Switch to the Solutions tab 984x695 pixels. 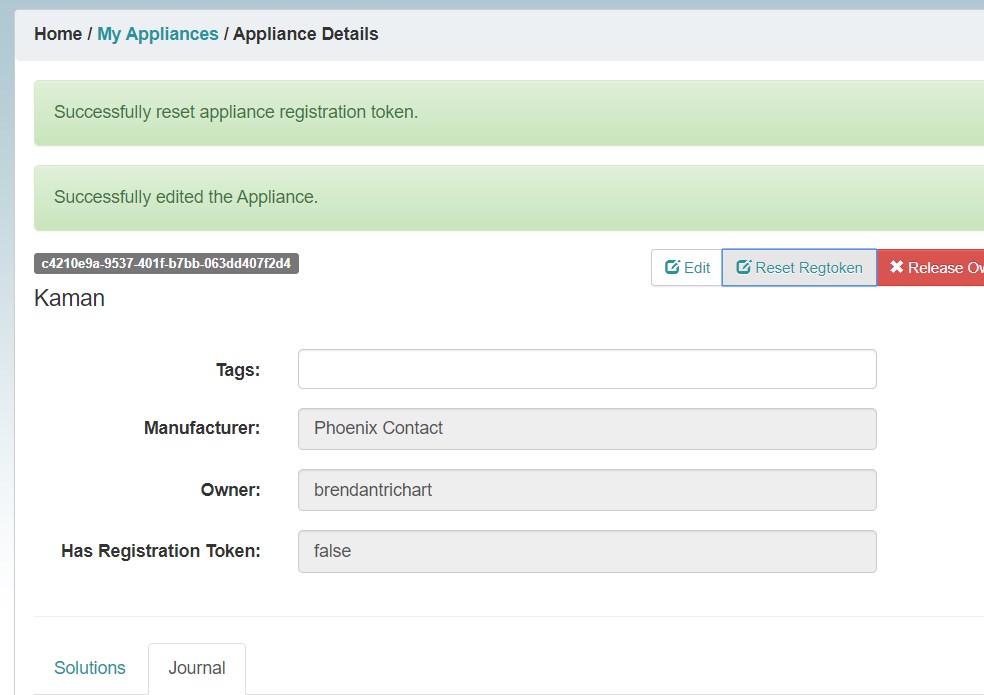click(90, 668)
